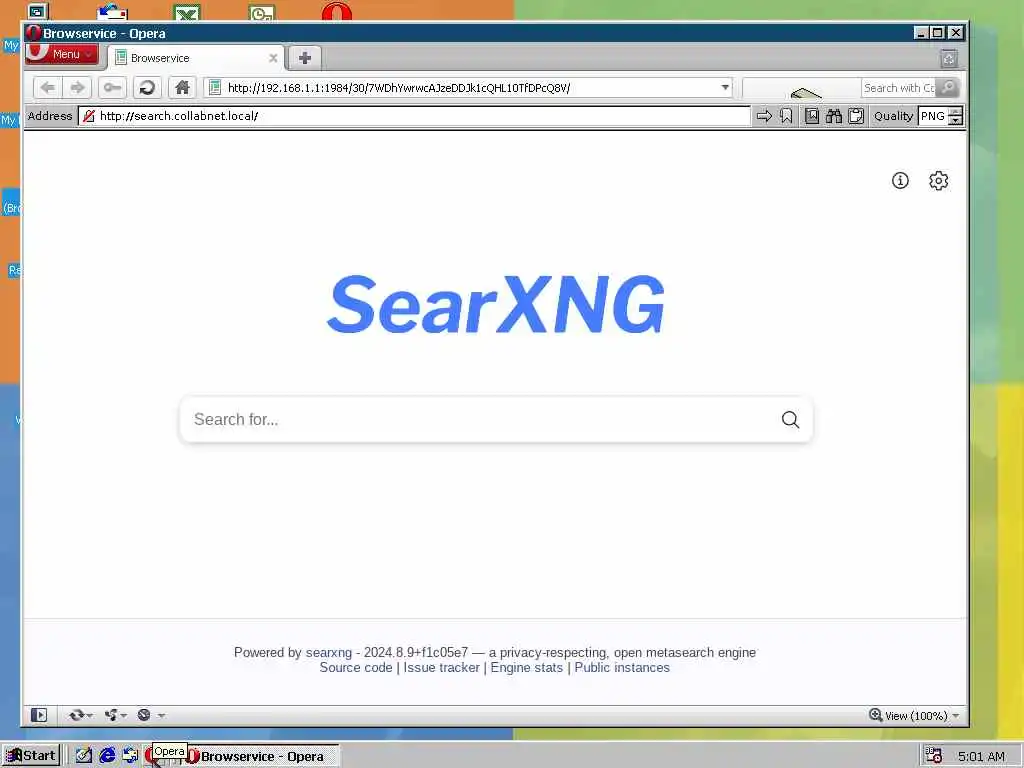
Task: Go forward with the Opera forward arrow
Action: click(77, 88)
